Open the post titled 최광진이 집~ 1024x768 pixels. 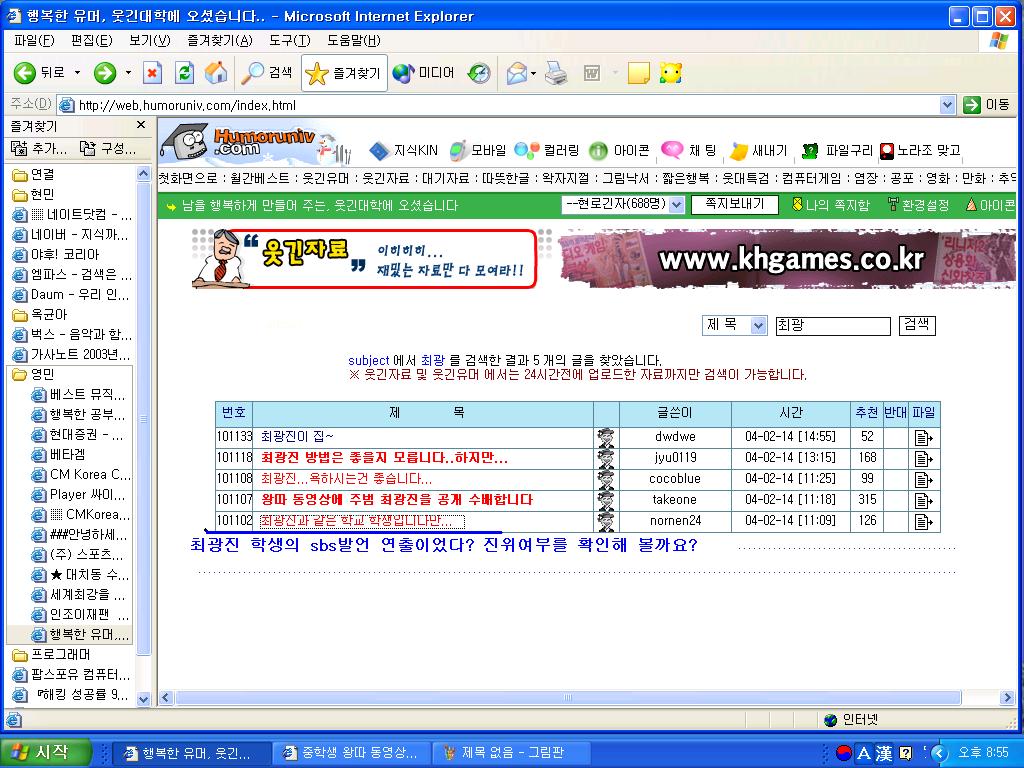pyautogui.click(x=297, y=436)
